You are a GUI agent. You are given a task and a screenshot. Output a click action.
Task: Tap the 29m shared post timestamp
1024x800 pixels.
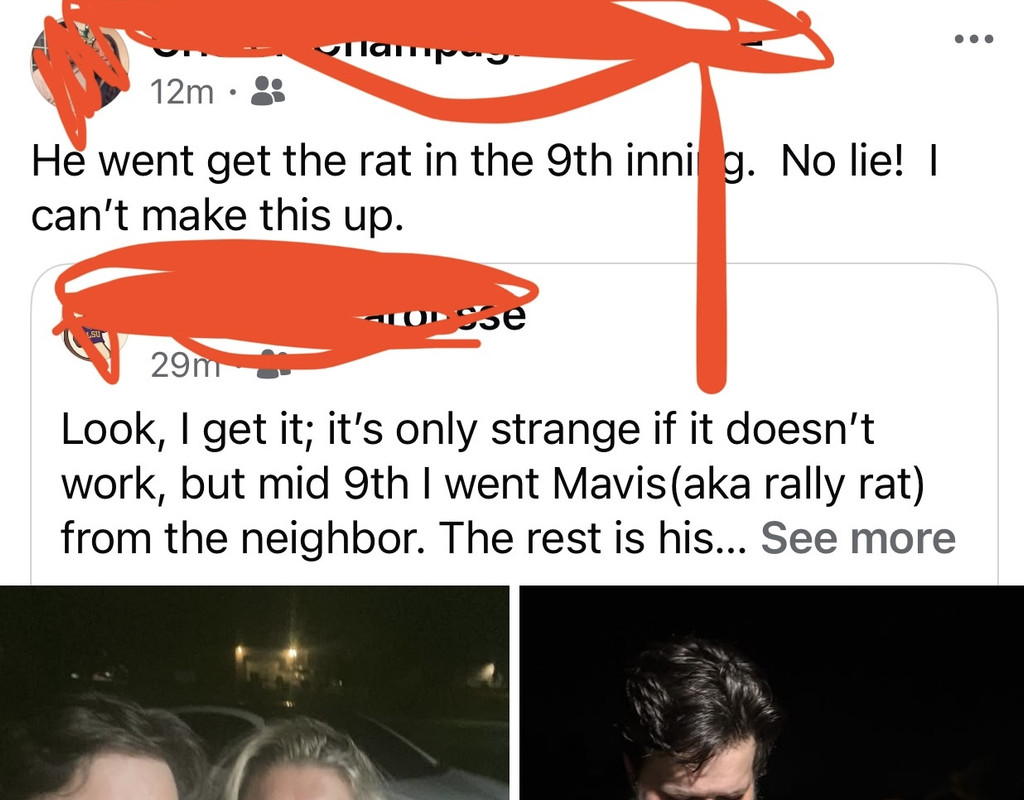(x=185, y=365)
